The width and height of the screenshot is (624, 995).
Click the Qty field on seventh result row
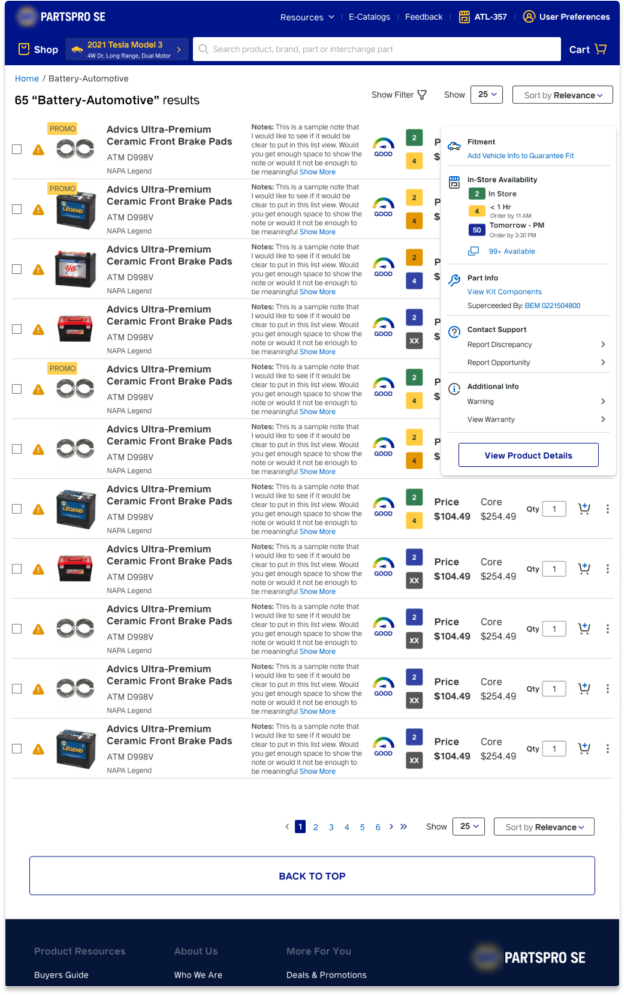coord(554,509)
